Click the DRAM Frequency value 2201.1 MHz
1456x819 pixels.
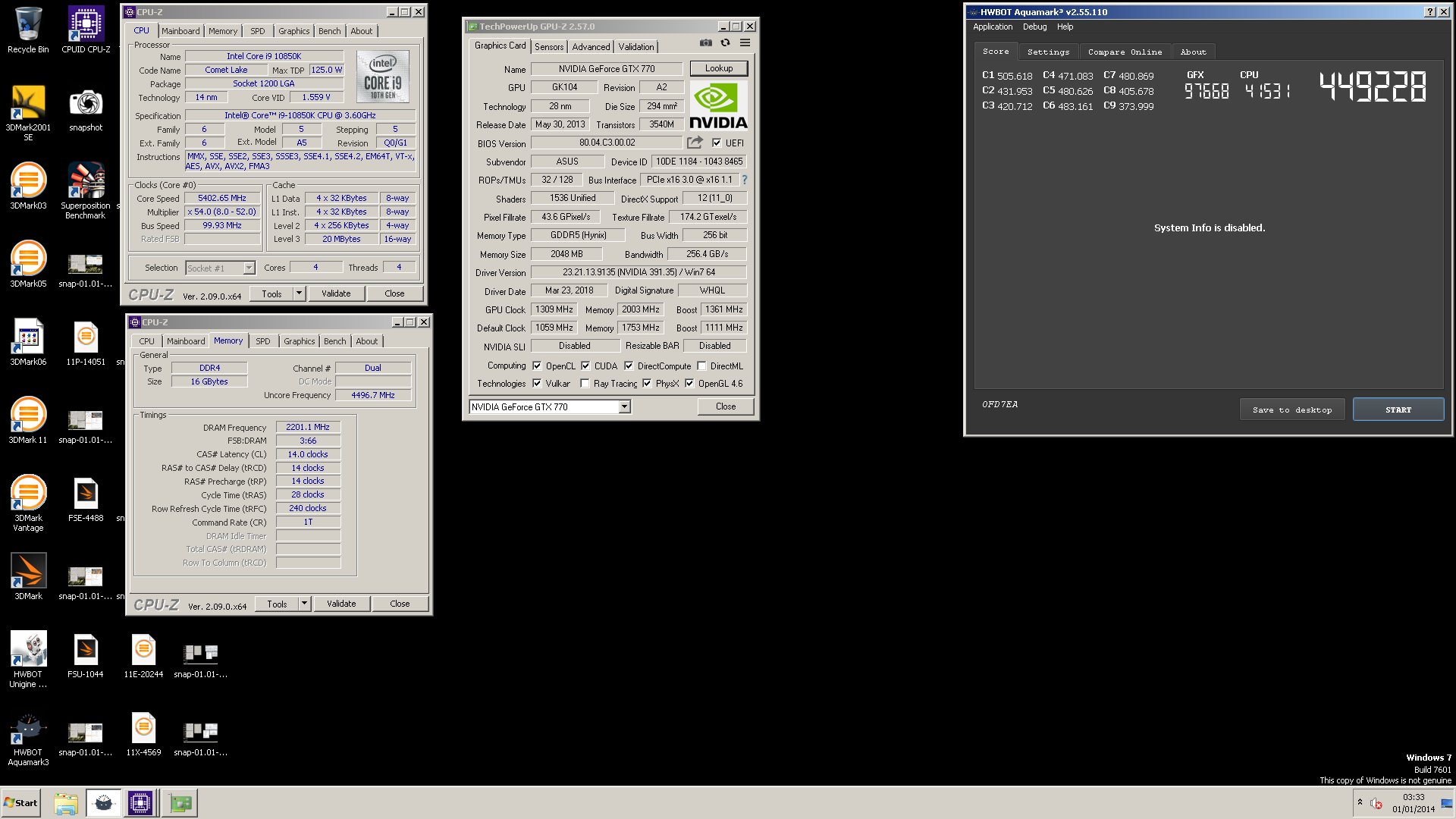[308, 427]
